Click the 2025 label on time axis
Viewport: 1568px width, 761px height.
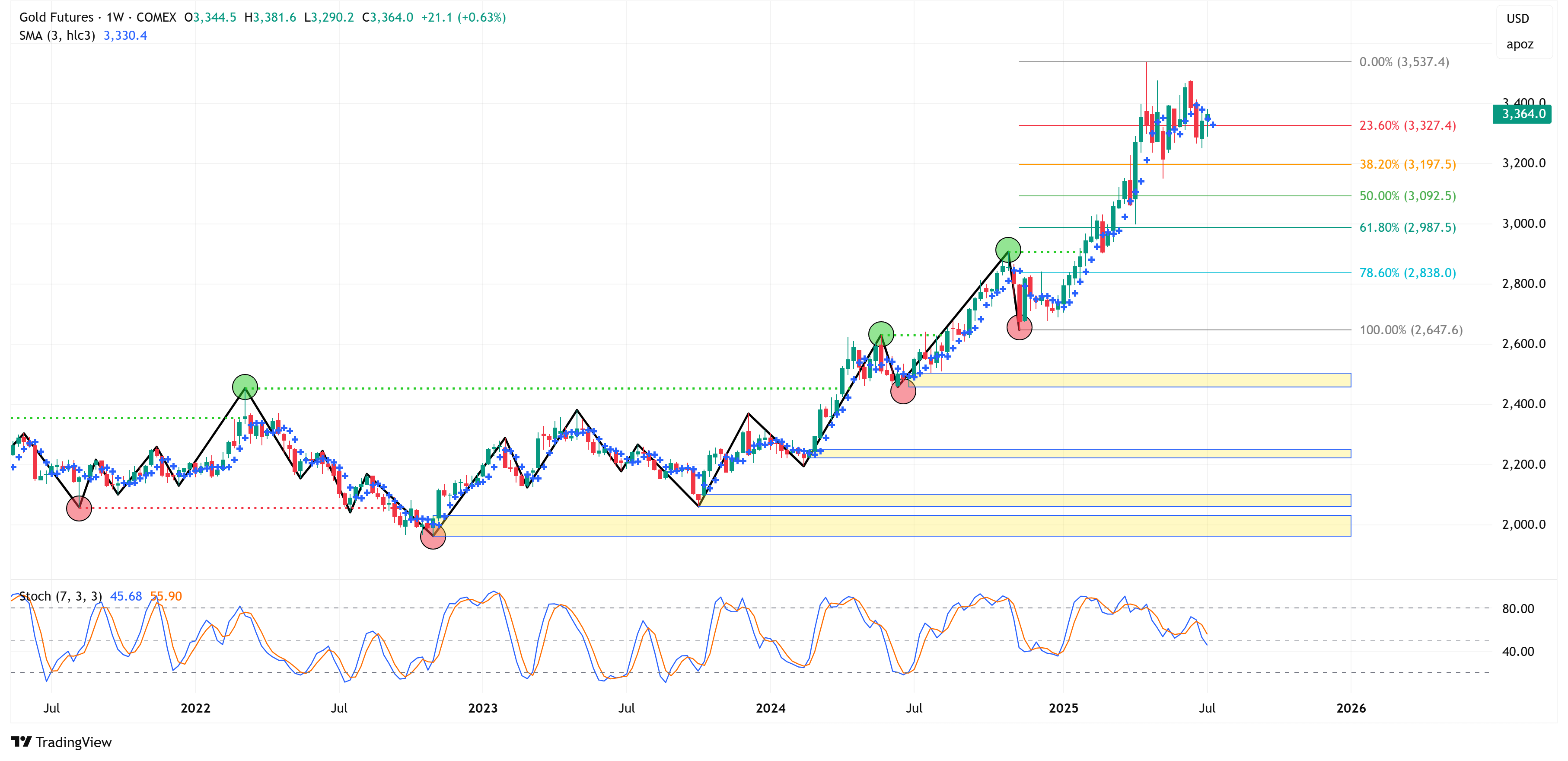(1063, 708)
